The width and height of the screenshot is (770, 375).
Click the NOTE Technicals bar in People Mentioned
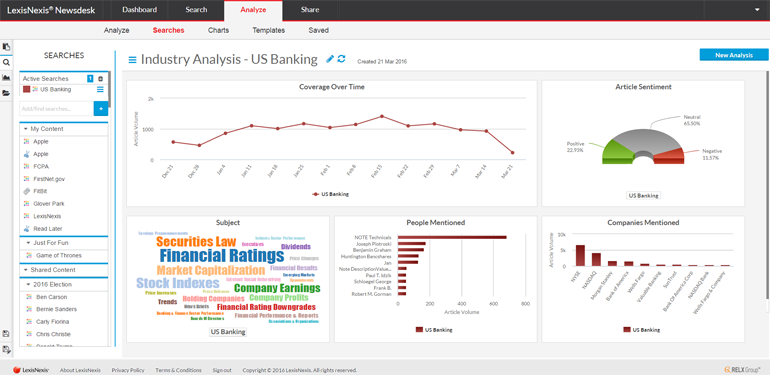coord(452,238)
